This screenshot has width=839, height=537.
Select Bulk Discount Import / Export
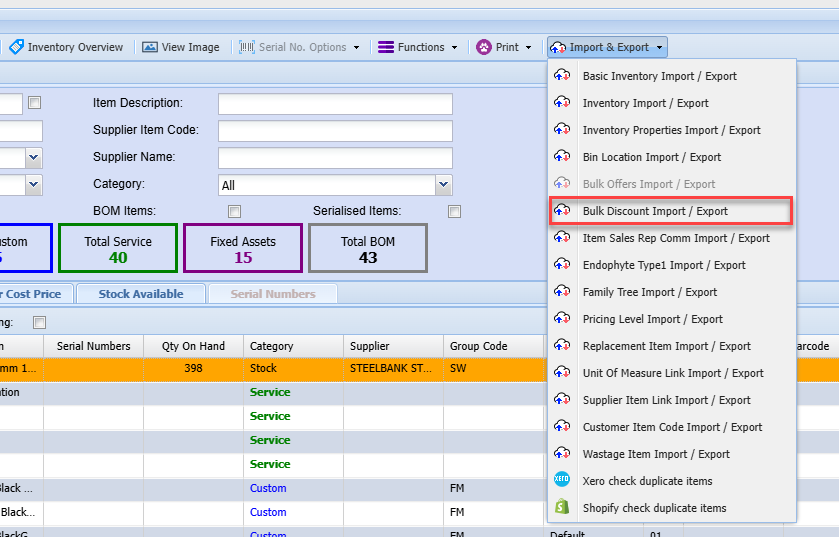pos(655,211)
